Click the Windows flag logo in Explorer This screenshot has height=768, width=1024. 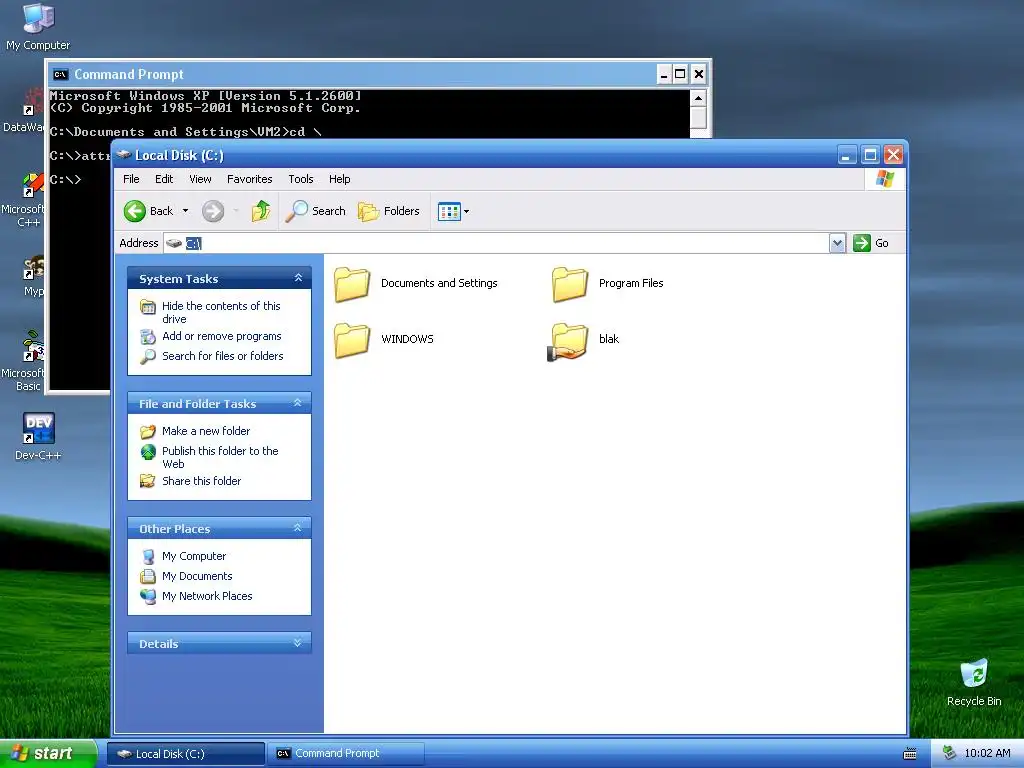885,179
